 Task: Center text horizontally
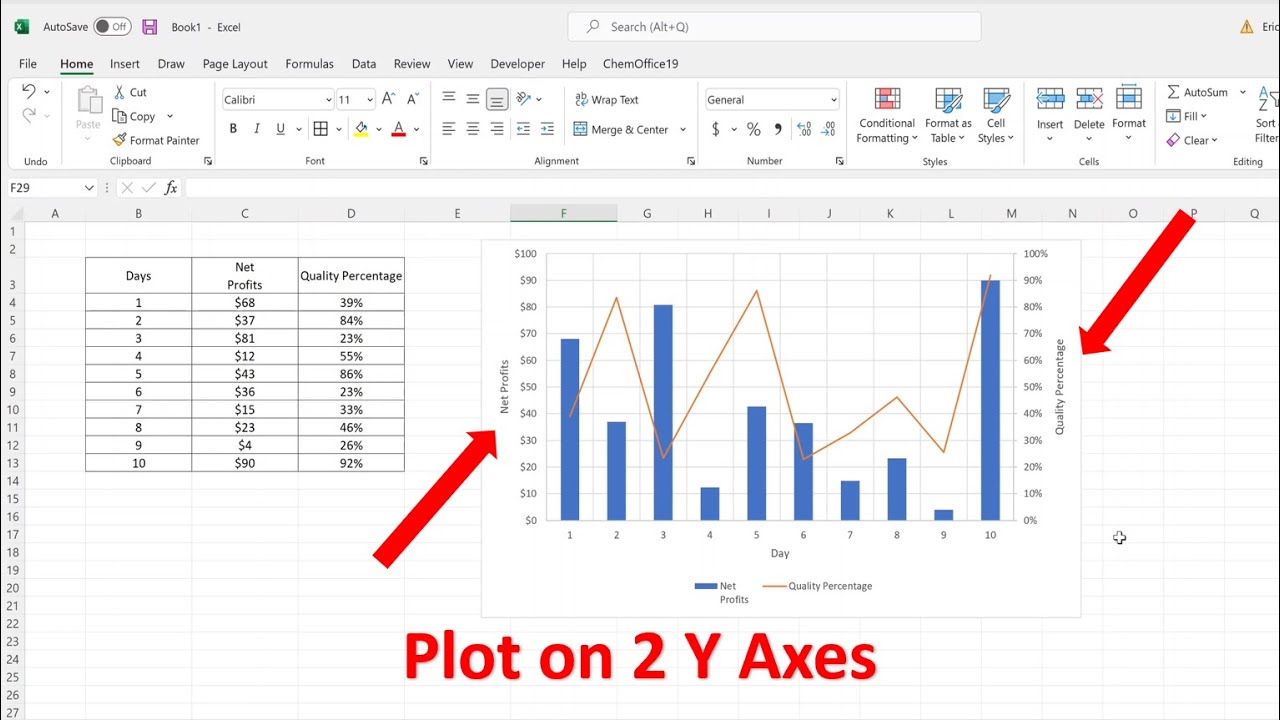473,129
